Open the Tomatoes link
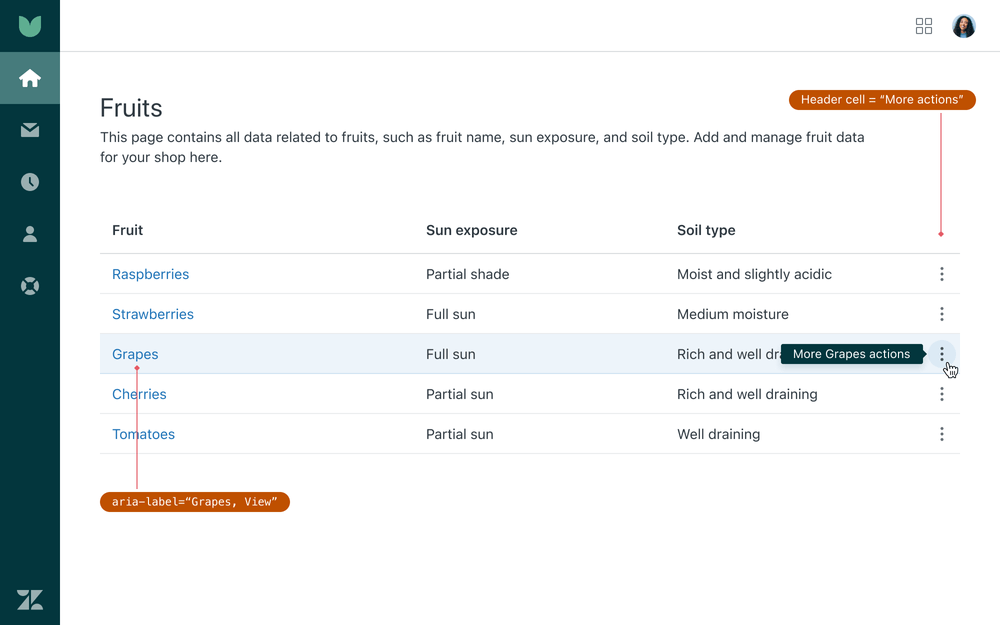The height and width of the screenshot is (625, 1000). coord(143,434)
